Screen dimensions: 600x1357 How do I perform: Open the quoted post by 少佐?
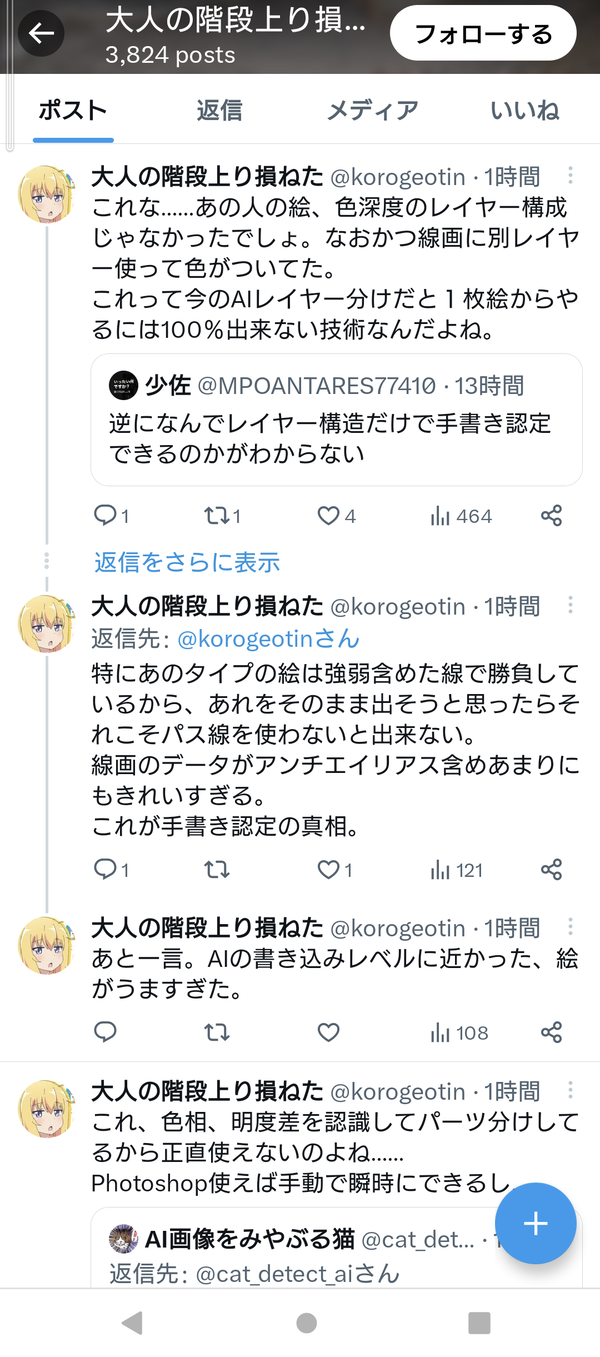pyautogui.click(x=336, y=419)
